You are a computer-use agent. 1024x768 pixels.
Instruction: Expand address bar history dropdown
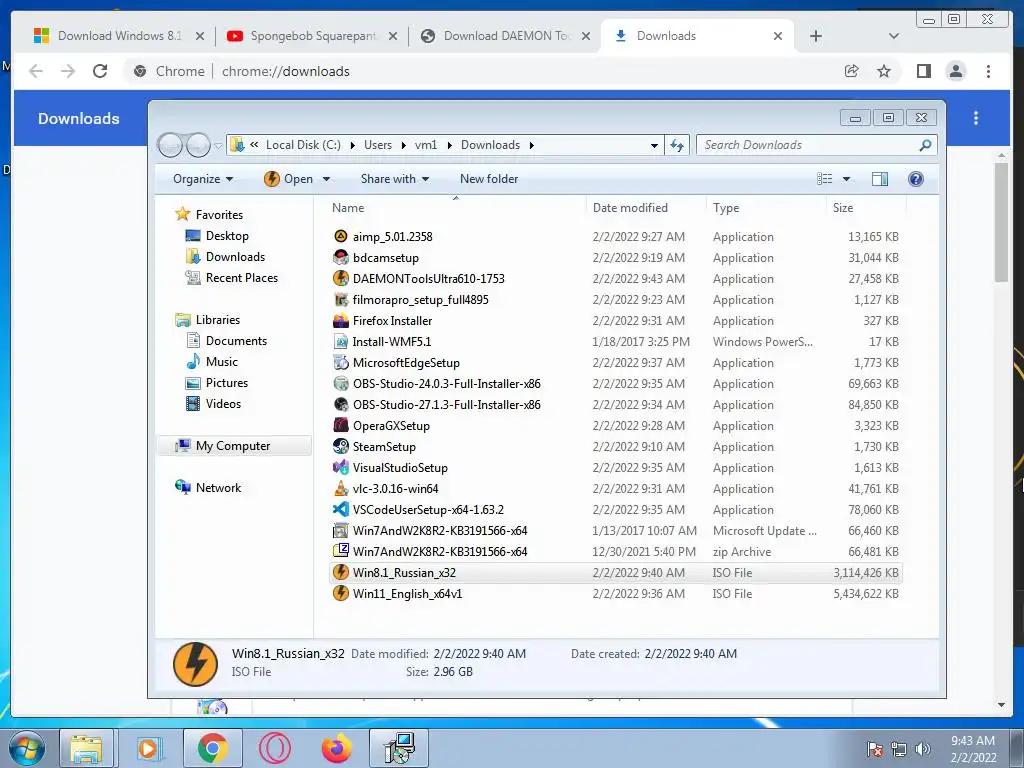point(654,146)
